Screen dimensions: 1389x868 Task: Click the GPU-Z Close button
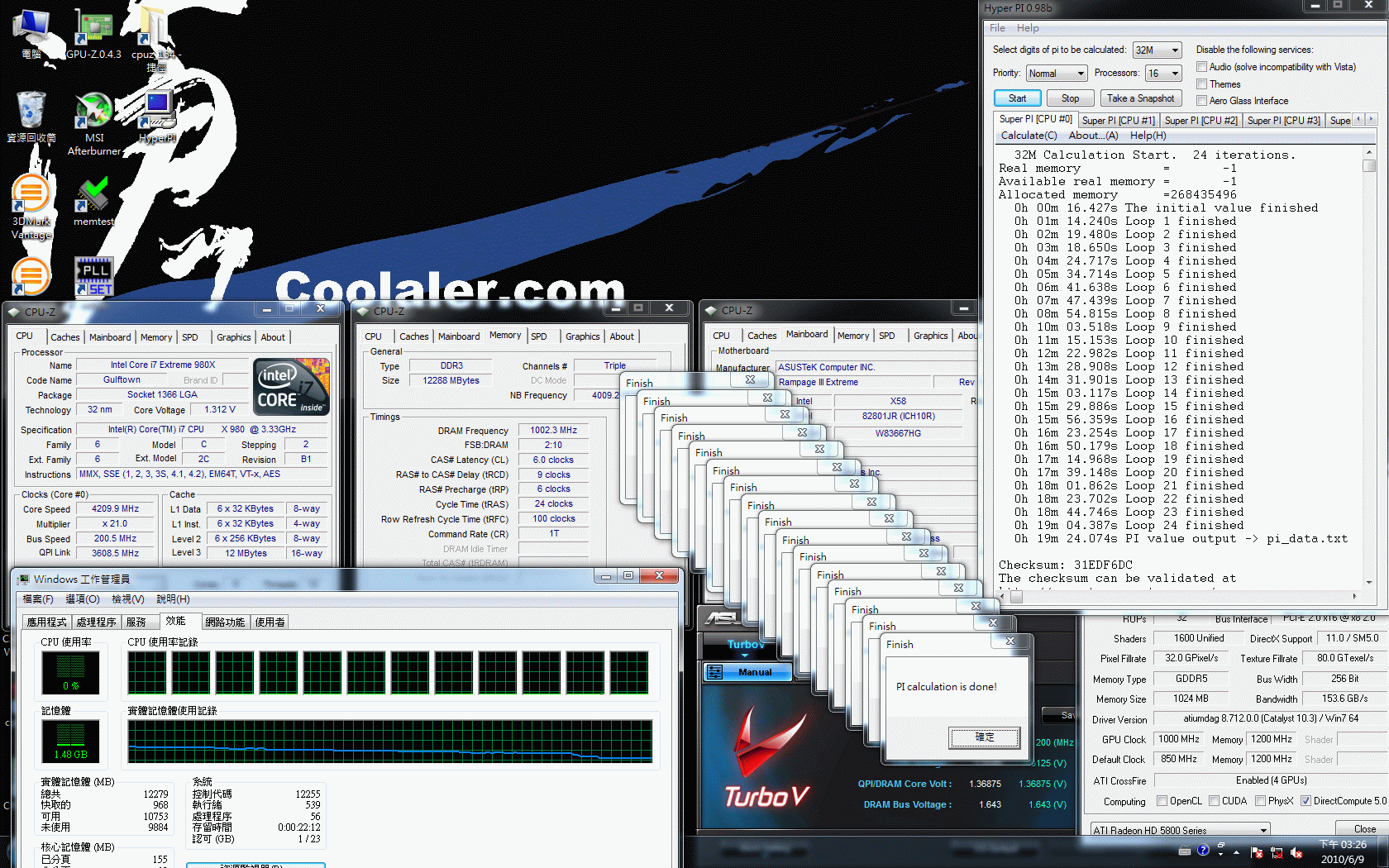pos(1364,829)
